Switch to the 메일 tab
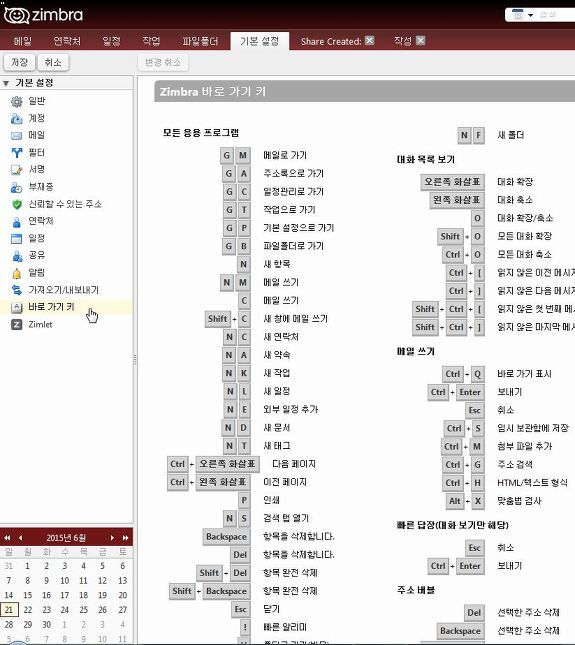The width and height of the screenshot is (575, 645). pos(23,41)
